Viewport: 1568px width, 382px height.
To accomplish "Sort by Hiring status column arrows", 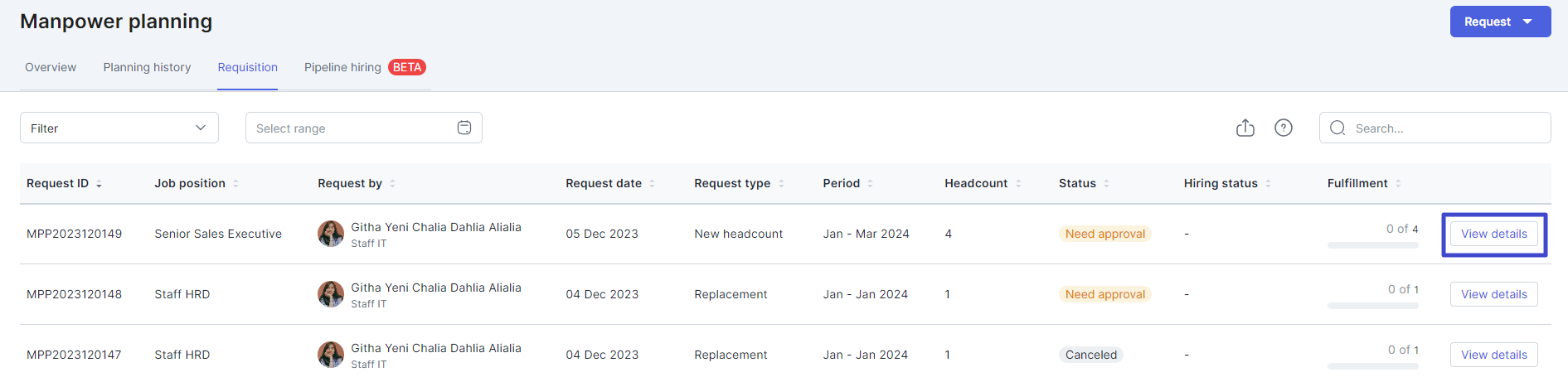I will tap(1268, 184).
